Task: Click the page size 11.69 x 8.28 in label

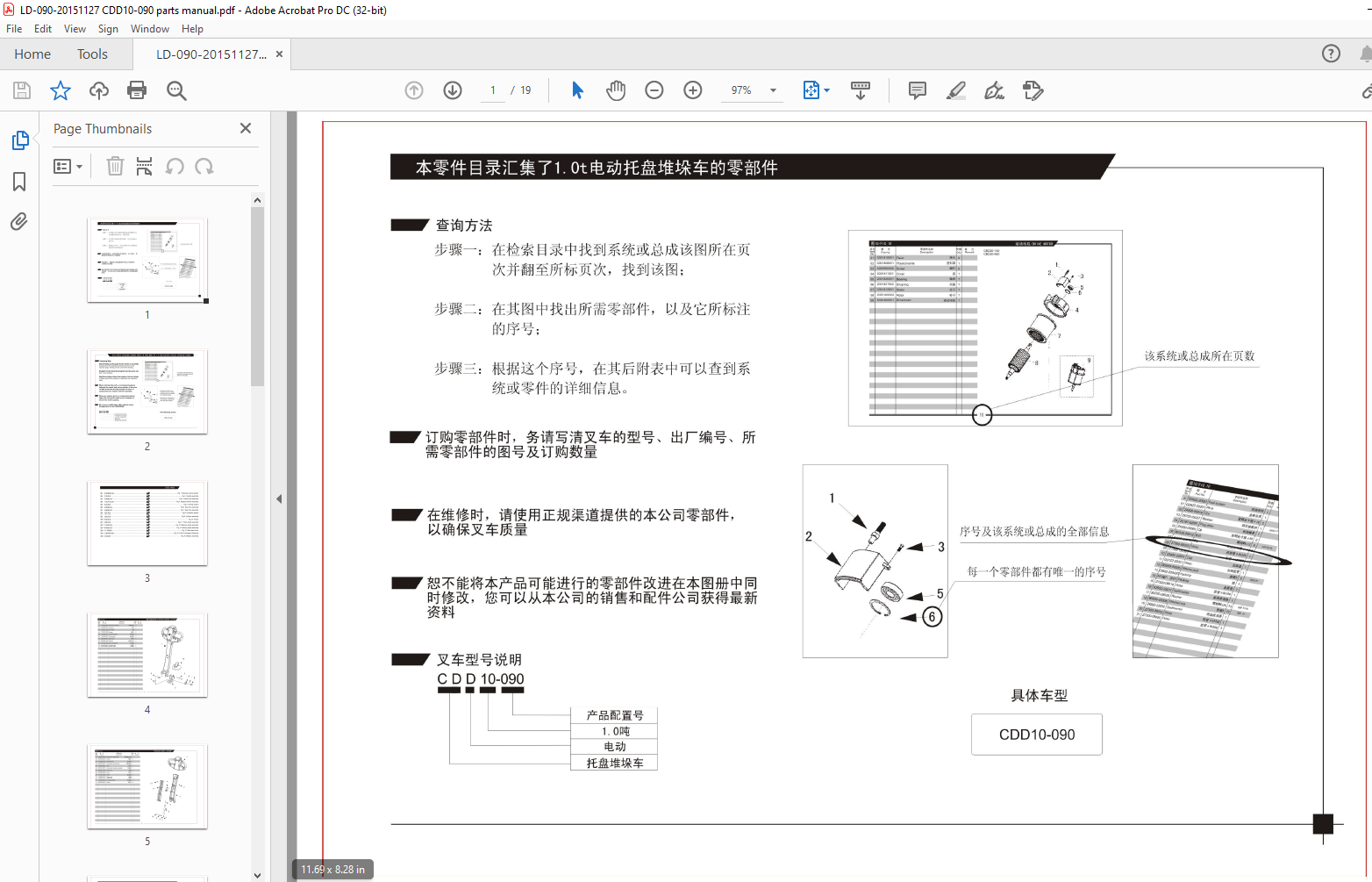Action: (x=332, y=870)
